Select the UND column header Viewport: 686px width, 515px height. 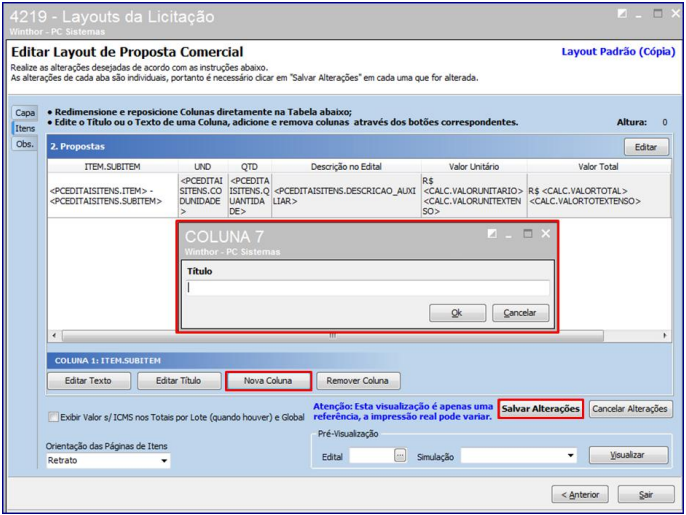click(x=203, y=167)
